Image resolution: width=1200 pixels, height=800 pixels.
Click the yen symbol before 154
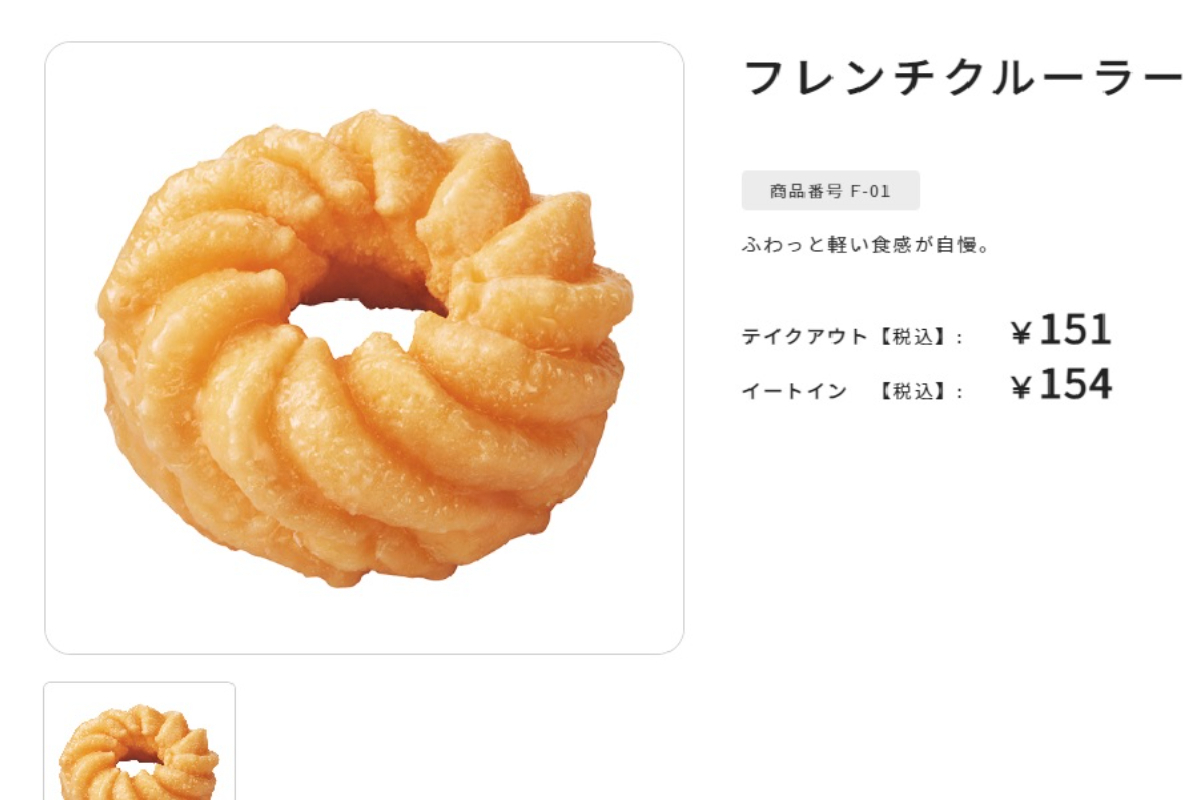point(1020,388)
